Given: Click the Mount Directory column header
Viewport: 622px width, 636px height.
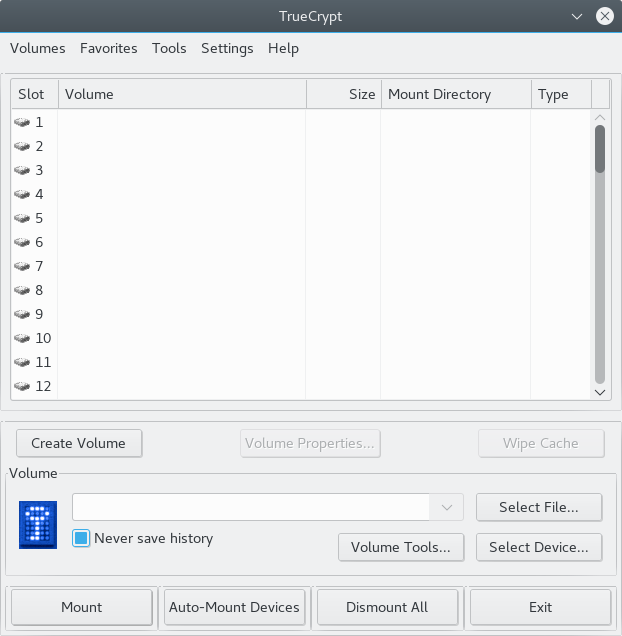Looking at the screenshot, I should click(x=456, y=94).
